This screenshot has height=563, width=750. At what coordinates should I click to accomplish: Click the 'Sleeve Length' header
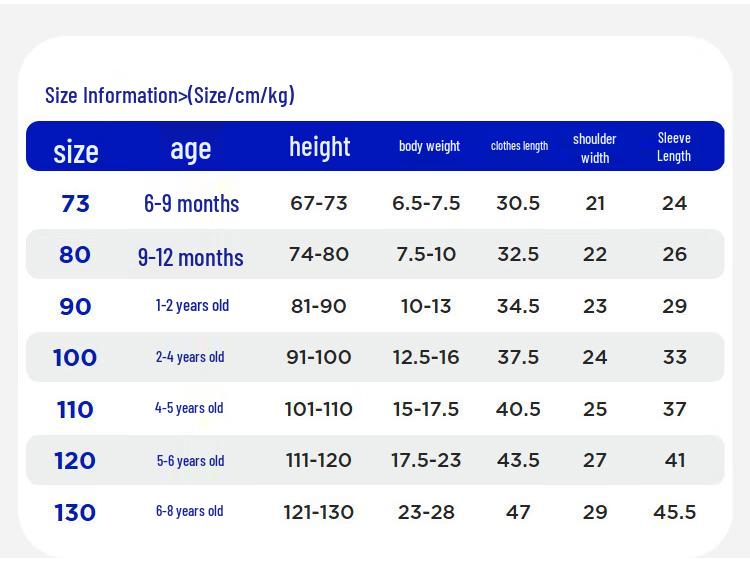point(674,147)
